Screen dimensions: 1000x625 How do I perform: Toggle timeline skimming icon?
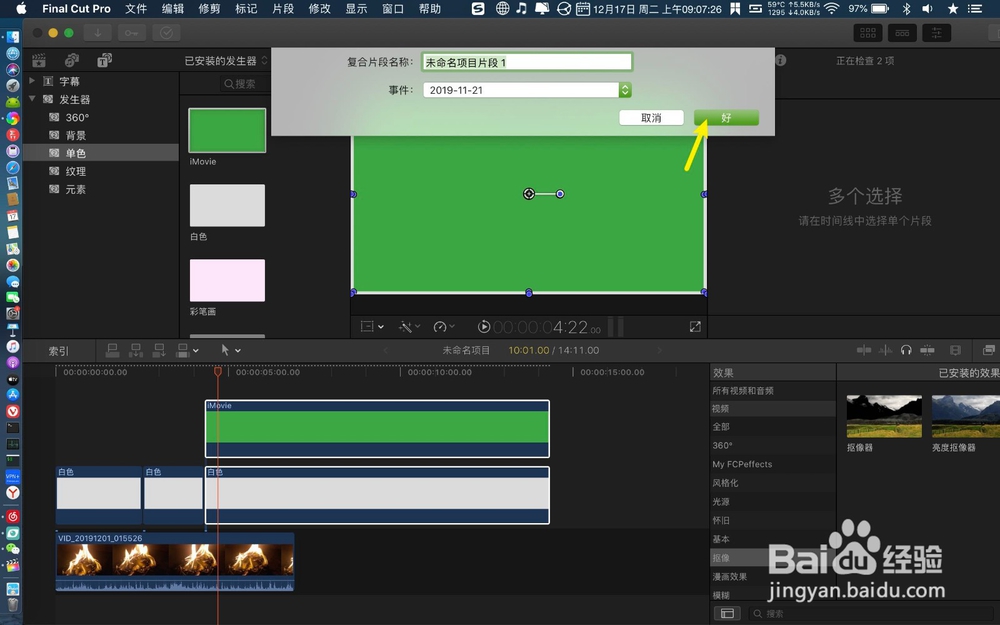pos(864,350)
